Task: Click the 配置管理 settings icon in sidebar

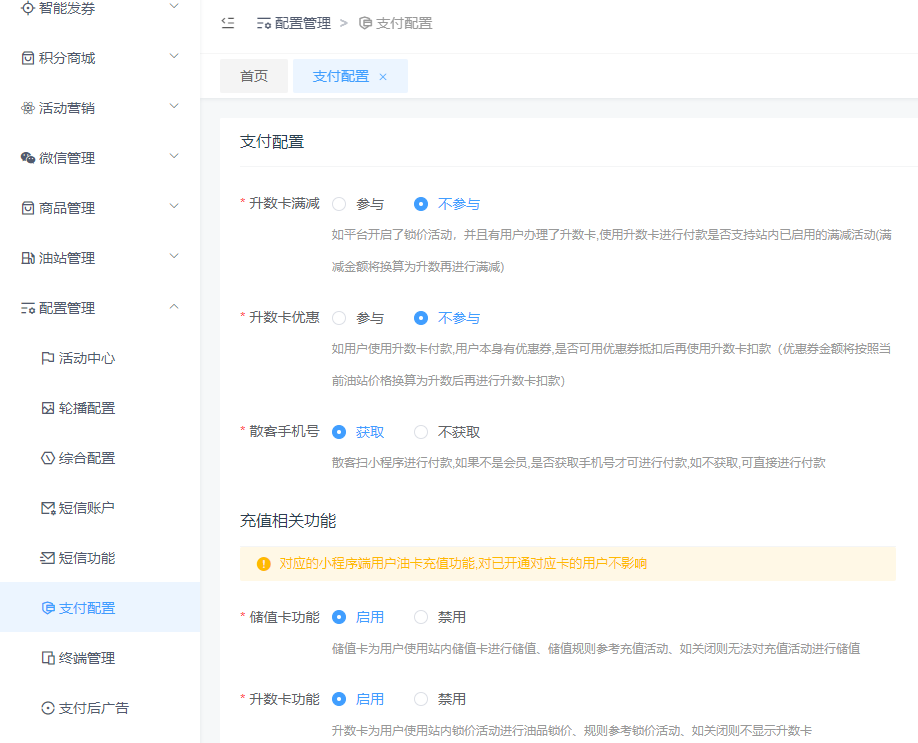Action: pos(28,308)
